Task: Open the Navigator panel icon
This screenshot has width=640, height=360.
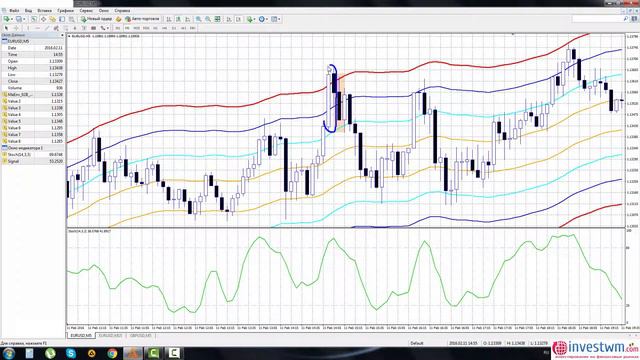Action: click(53, 19)
